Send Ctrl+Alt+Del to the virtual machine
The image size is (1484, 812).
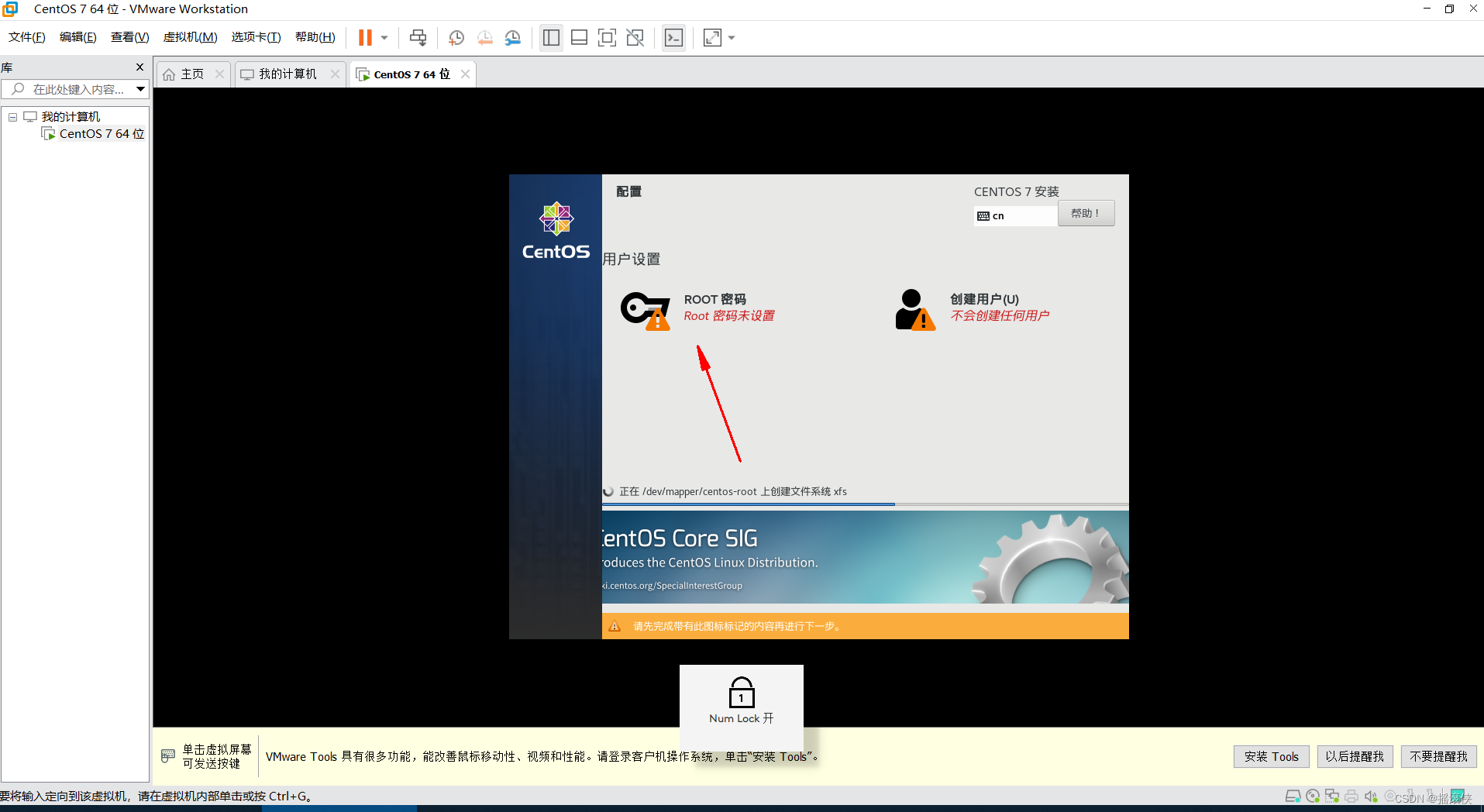pos(418,37)
